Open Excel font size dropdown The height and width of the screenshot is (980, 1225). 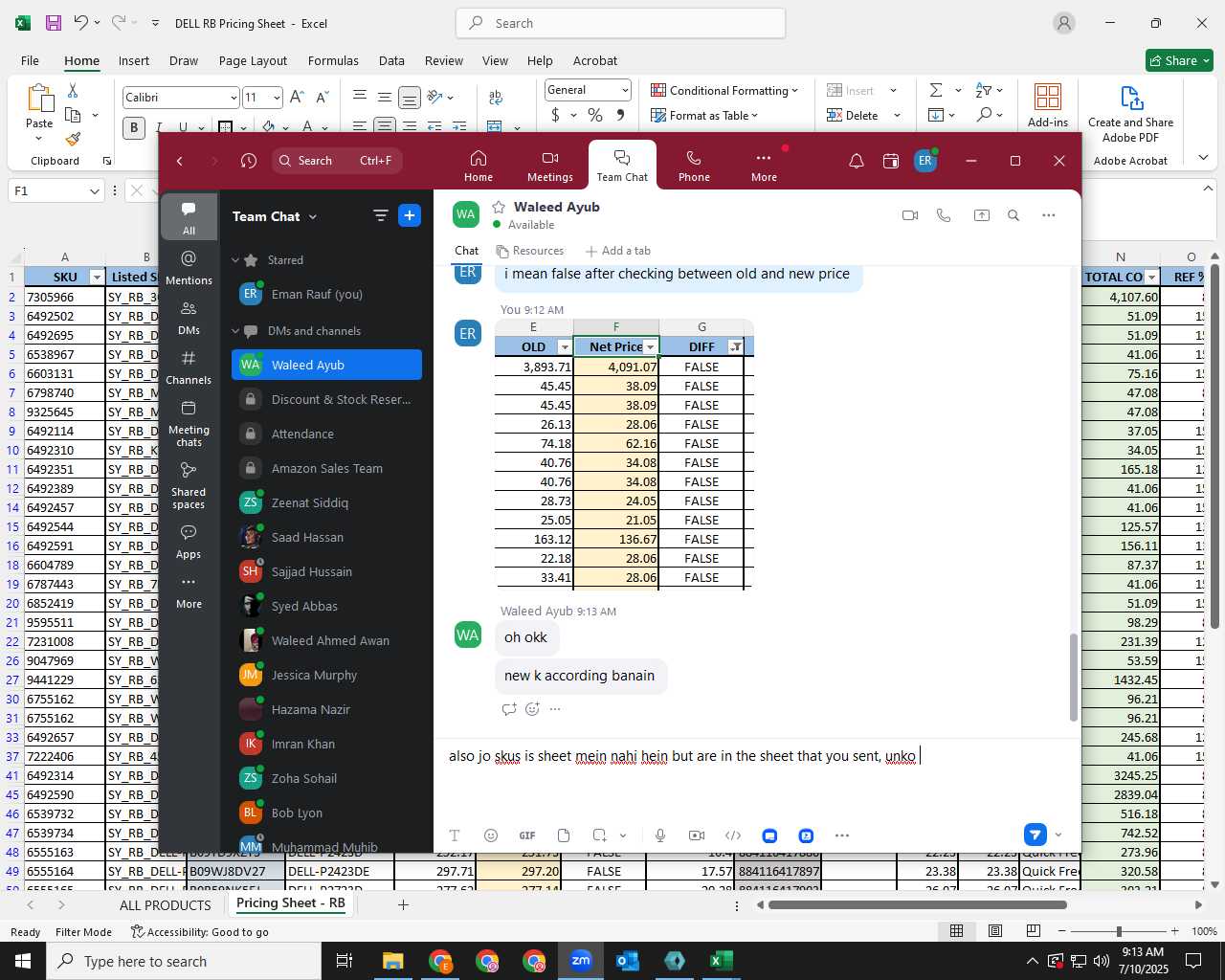pyautogui.click(x=277, y=98)
